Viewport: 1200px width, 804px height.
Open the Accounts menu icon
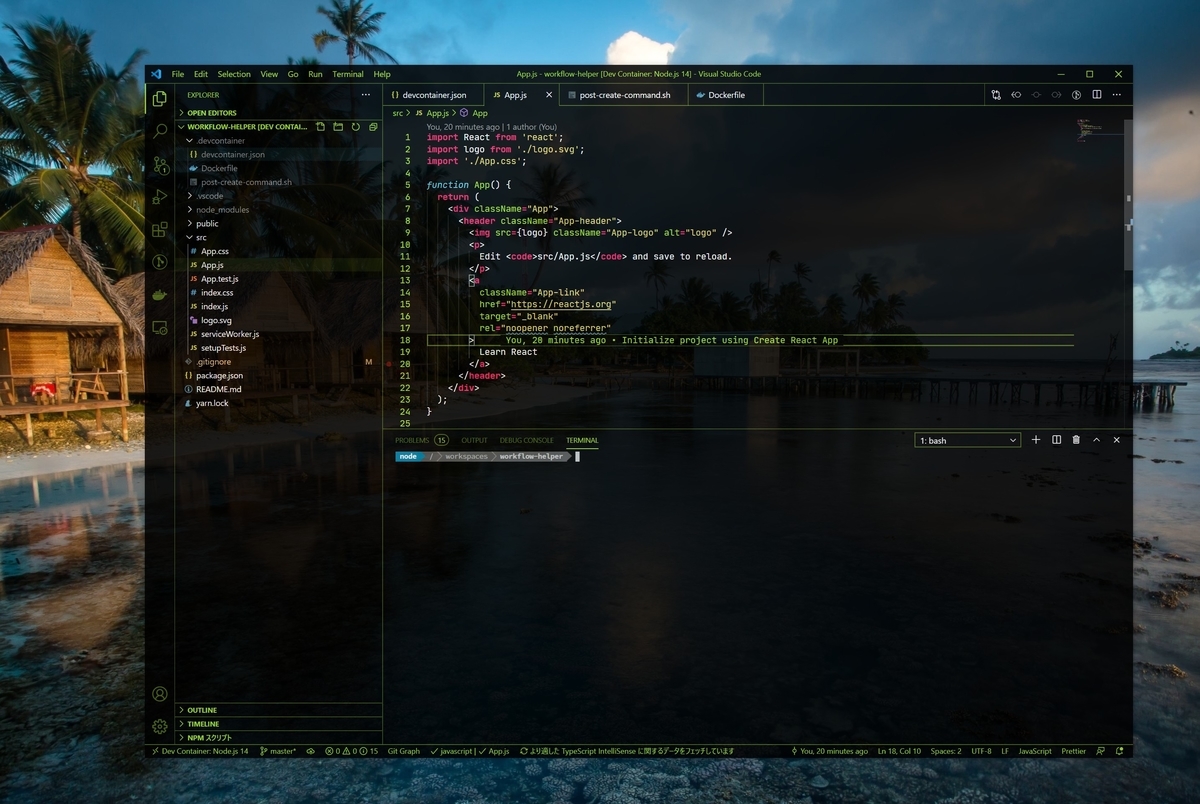[160, 694]
